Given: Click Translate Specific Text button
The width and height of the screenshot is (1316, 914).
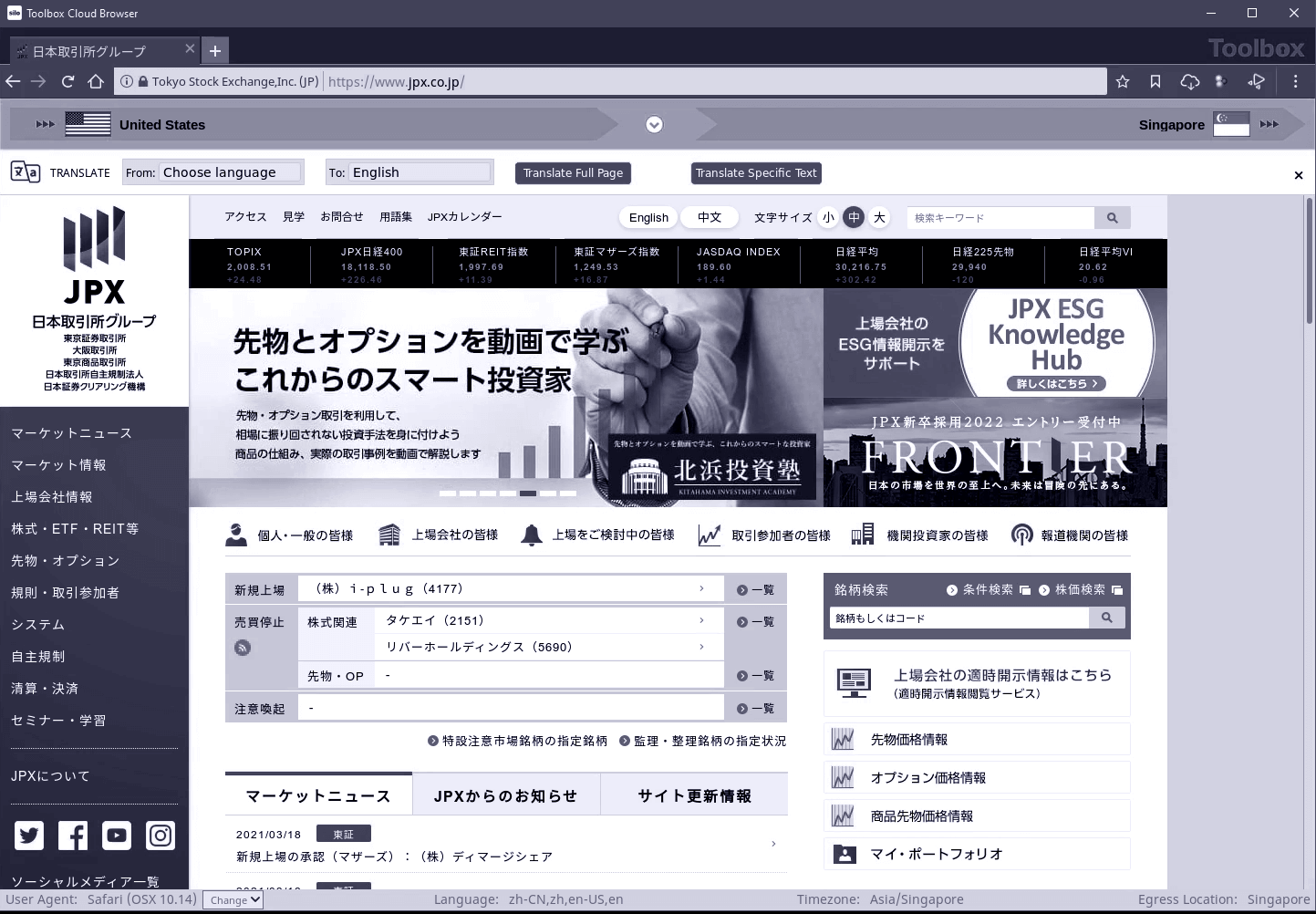Looking at the screenshot, I should coord(756,173).
